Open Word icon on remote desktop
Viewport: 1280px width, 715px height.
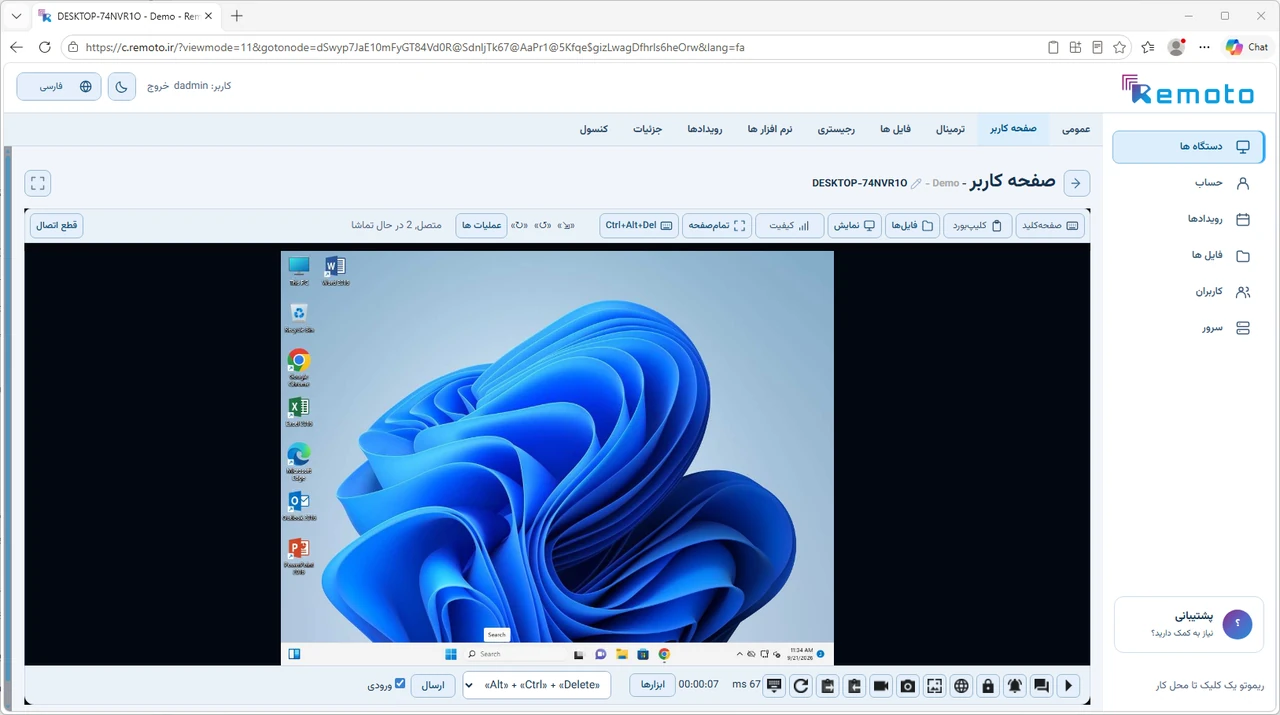335,271
